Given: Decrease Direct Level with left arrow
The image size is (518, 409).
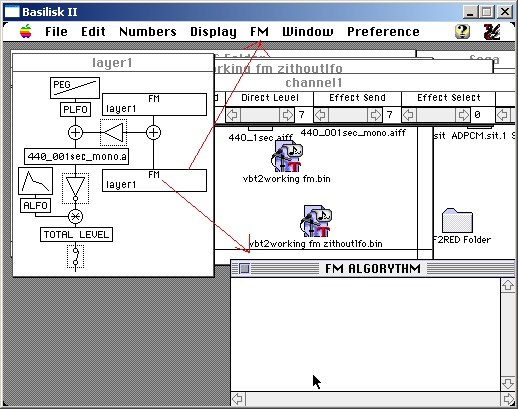Looking at the screenshot, I should (x=233, y=115).
